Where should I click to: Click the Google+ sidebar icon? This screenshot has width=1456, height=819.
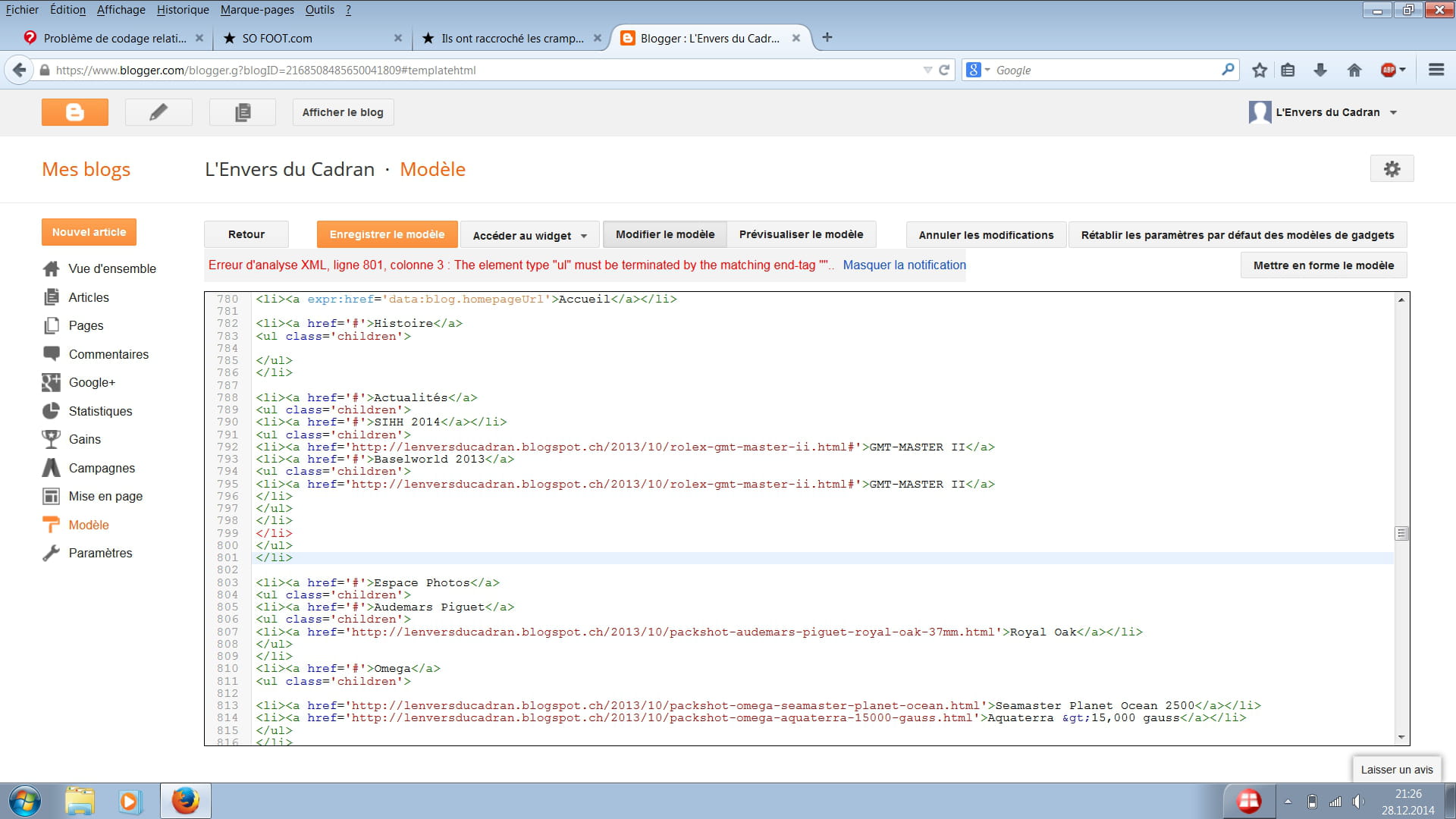[51, 382]
